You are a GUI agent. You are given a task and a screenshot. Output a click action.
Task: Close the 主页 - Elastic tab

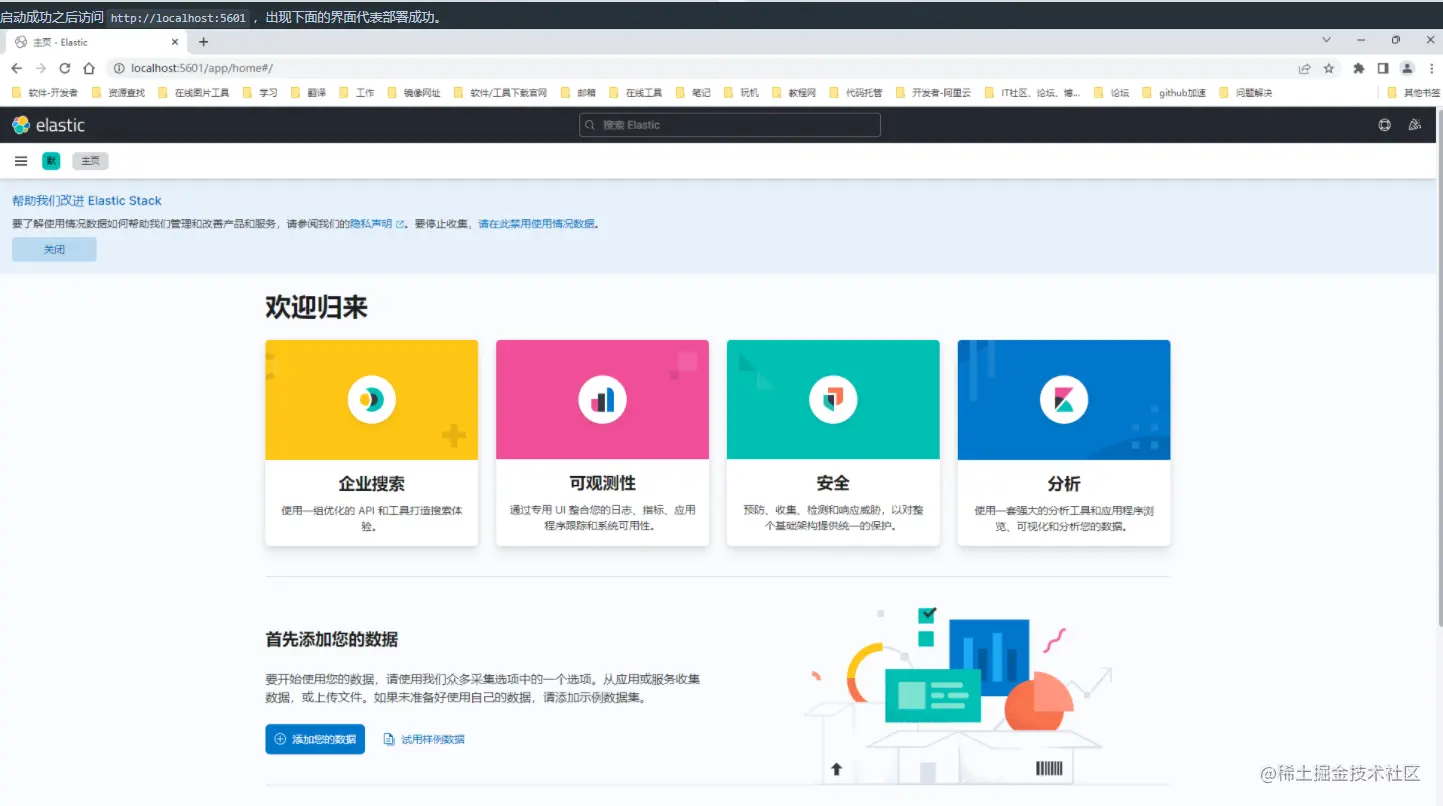coord(175,42)
